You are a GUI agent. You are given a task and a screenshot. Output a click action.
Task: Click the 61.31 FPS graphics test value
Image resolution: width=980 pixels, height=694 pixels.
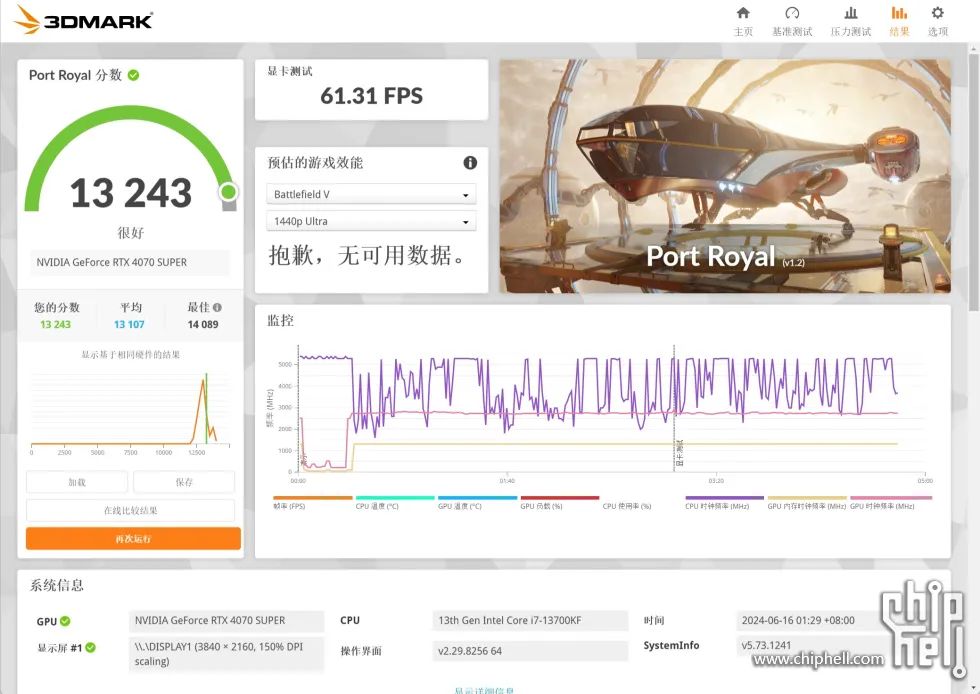pos(371,96)
